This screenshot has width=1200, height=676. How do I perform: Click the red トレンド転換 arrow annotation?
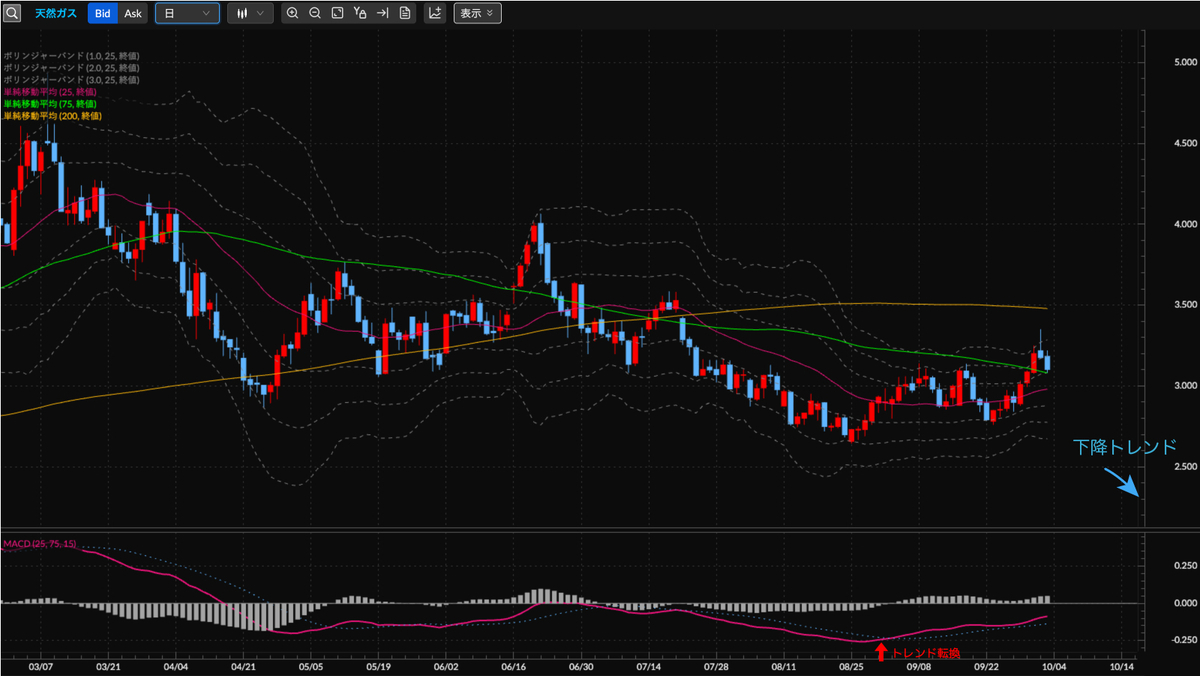[881, 652]
